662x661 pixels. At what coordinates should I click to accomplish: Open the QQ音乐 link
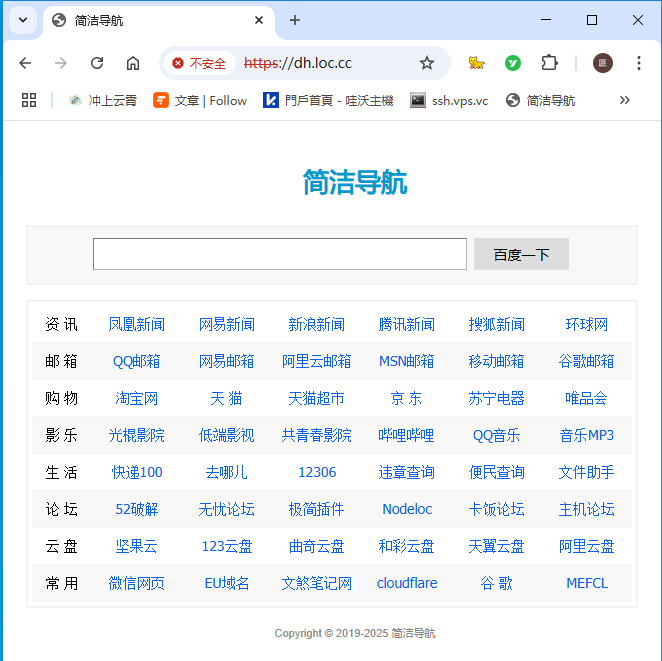point(496,435)
